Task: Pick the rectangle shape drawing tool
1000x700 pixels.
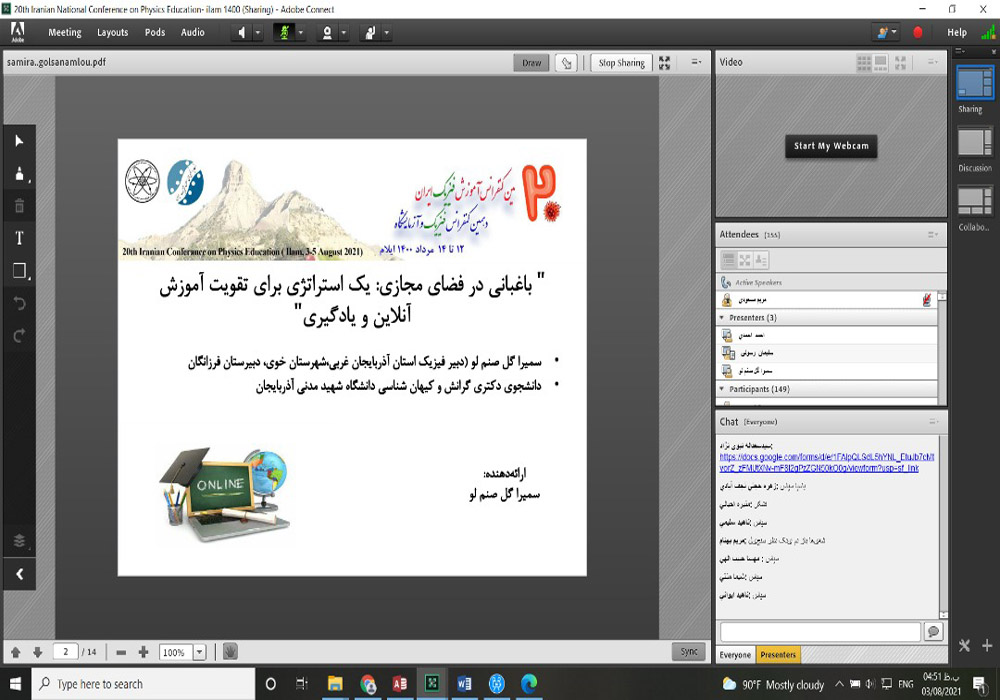Action: point(19,271)
